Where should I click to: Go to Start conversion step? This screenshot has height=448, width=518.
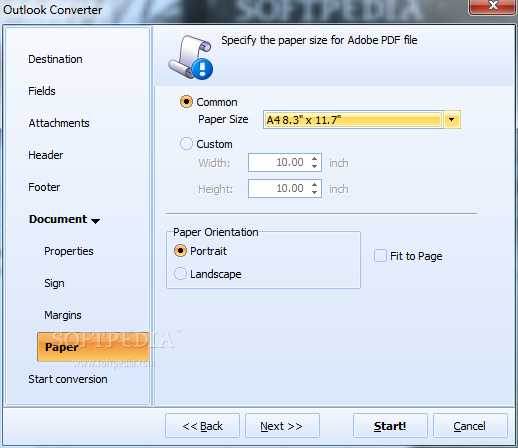tap(68, 379)
